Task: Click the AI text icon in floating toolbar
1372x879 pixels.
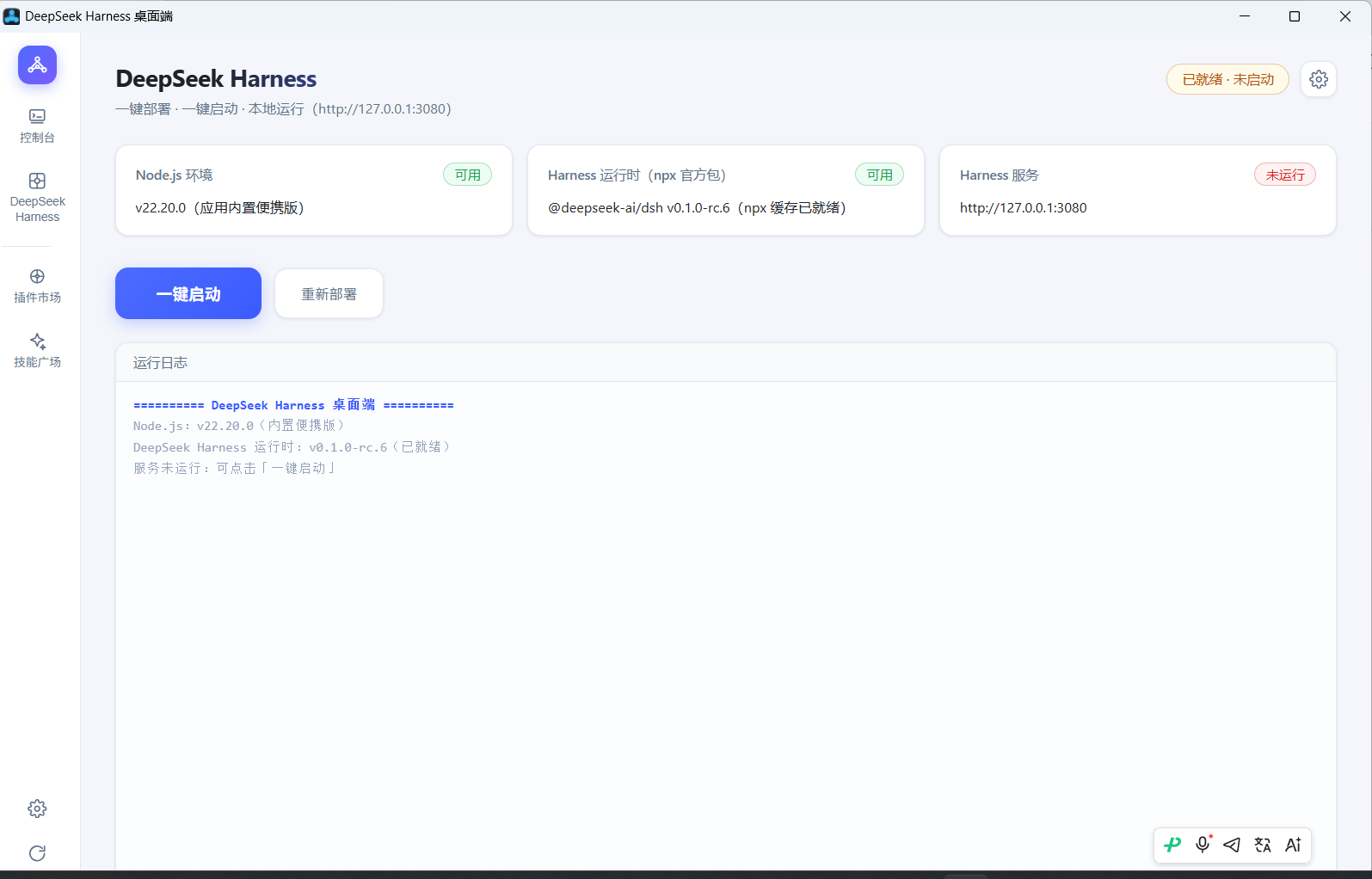Action: coord(1293,845)
